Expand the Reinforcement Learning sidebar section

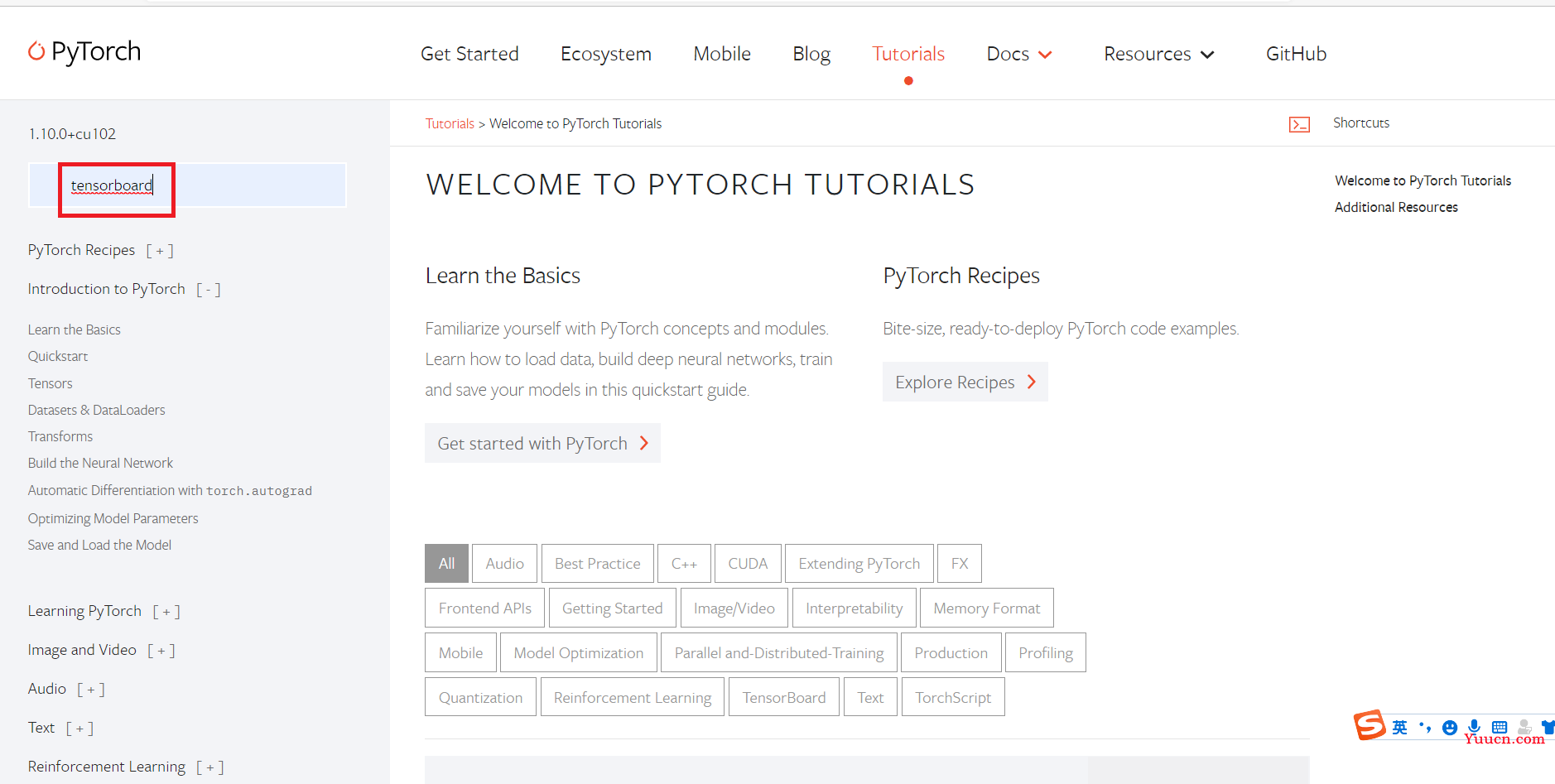210,767
